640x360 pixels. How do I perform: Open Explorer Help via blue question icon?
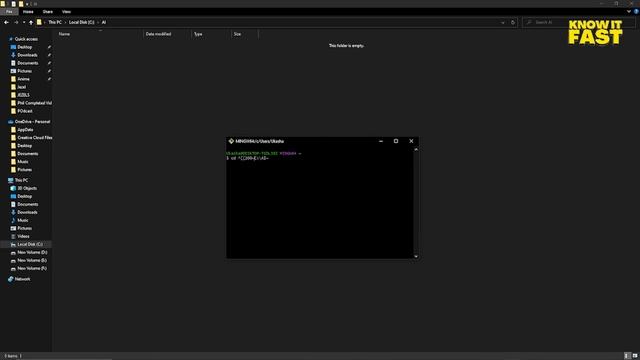[x=636, y=12]
